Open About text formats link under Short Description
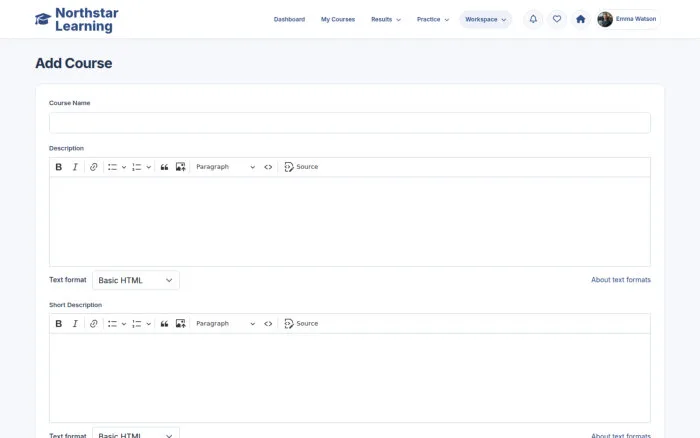This screenshot has height=438, width=700. point(621,435)
